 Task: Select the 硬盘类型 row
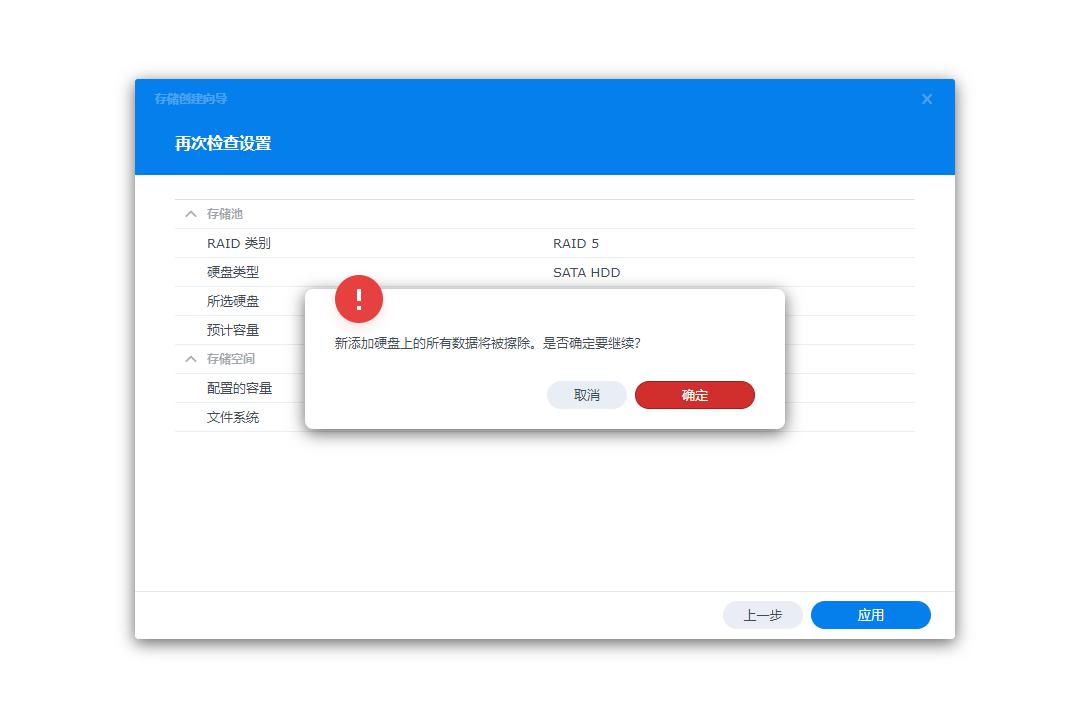(x=232, y=272)
